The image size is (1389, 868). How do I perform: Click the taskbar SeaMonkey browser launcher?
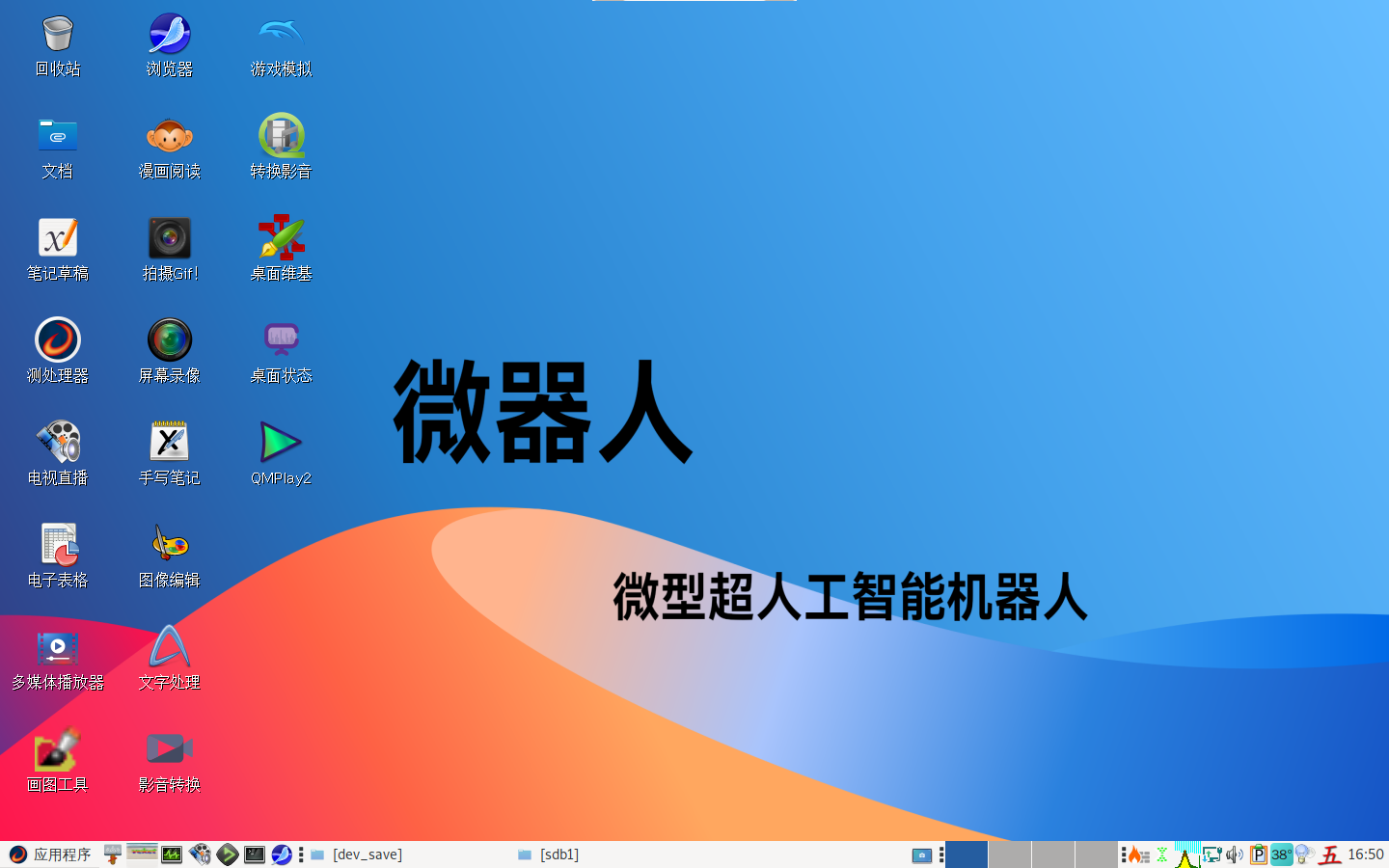click(282, 854)
